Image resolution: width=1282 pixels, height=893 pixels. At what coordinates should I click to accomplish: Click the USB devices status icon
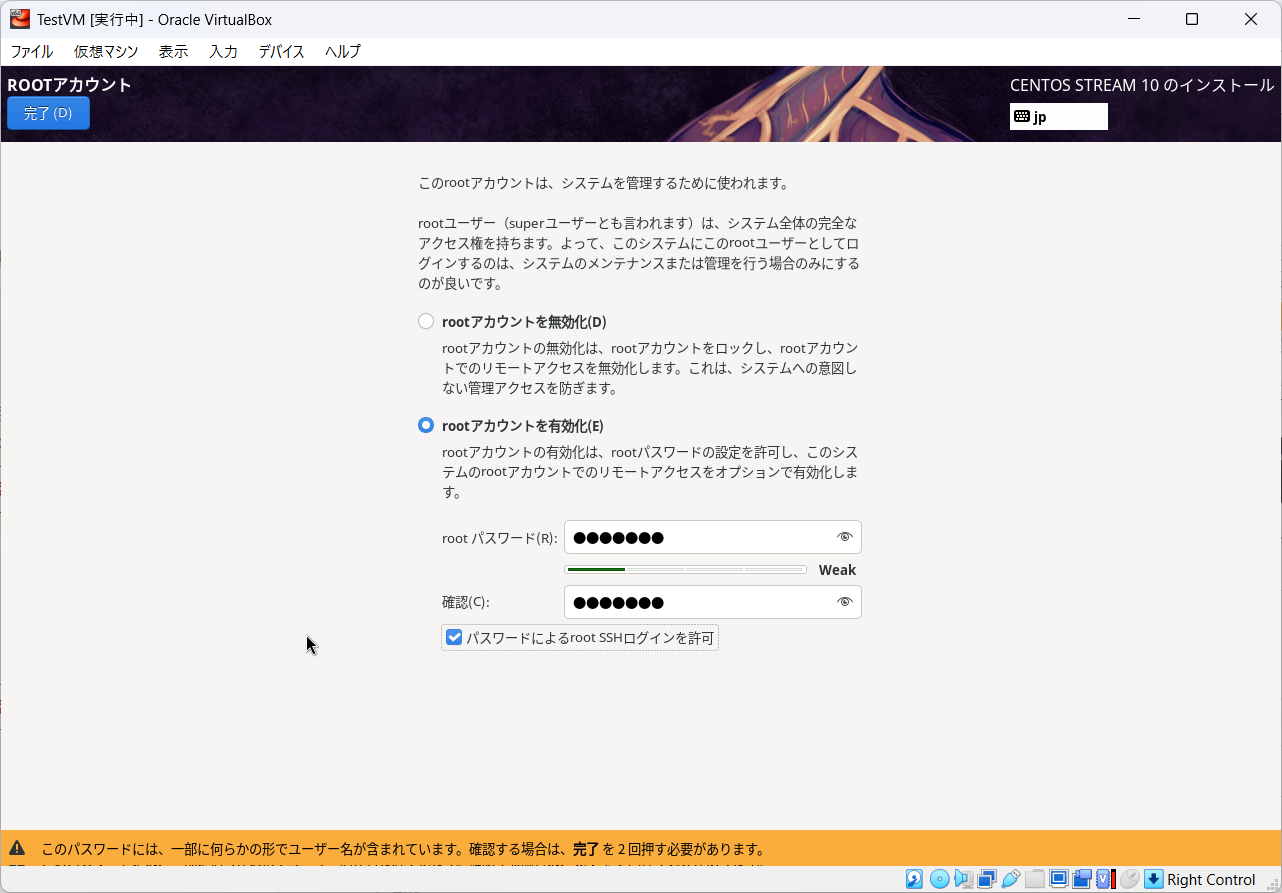pos(1011,879)
